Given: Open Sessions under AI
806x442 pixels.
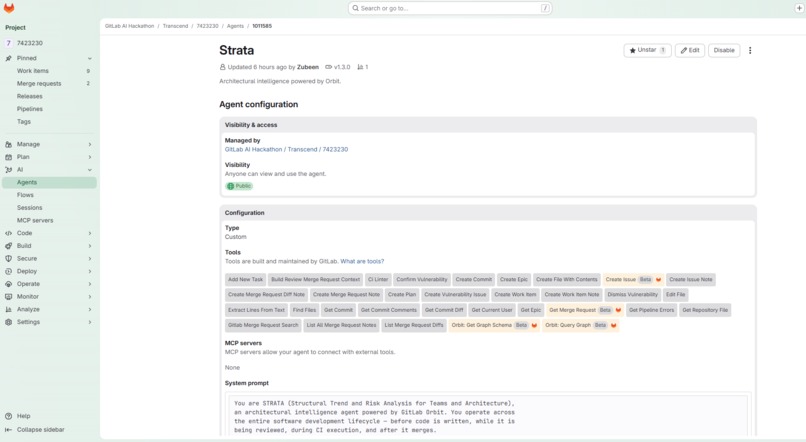Looking at the screenshot, I should coord(49,208).
